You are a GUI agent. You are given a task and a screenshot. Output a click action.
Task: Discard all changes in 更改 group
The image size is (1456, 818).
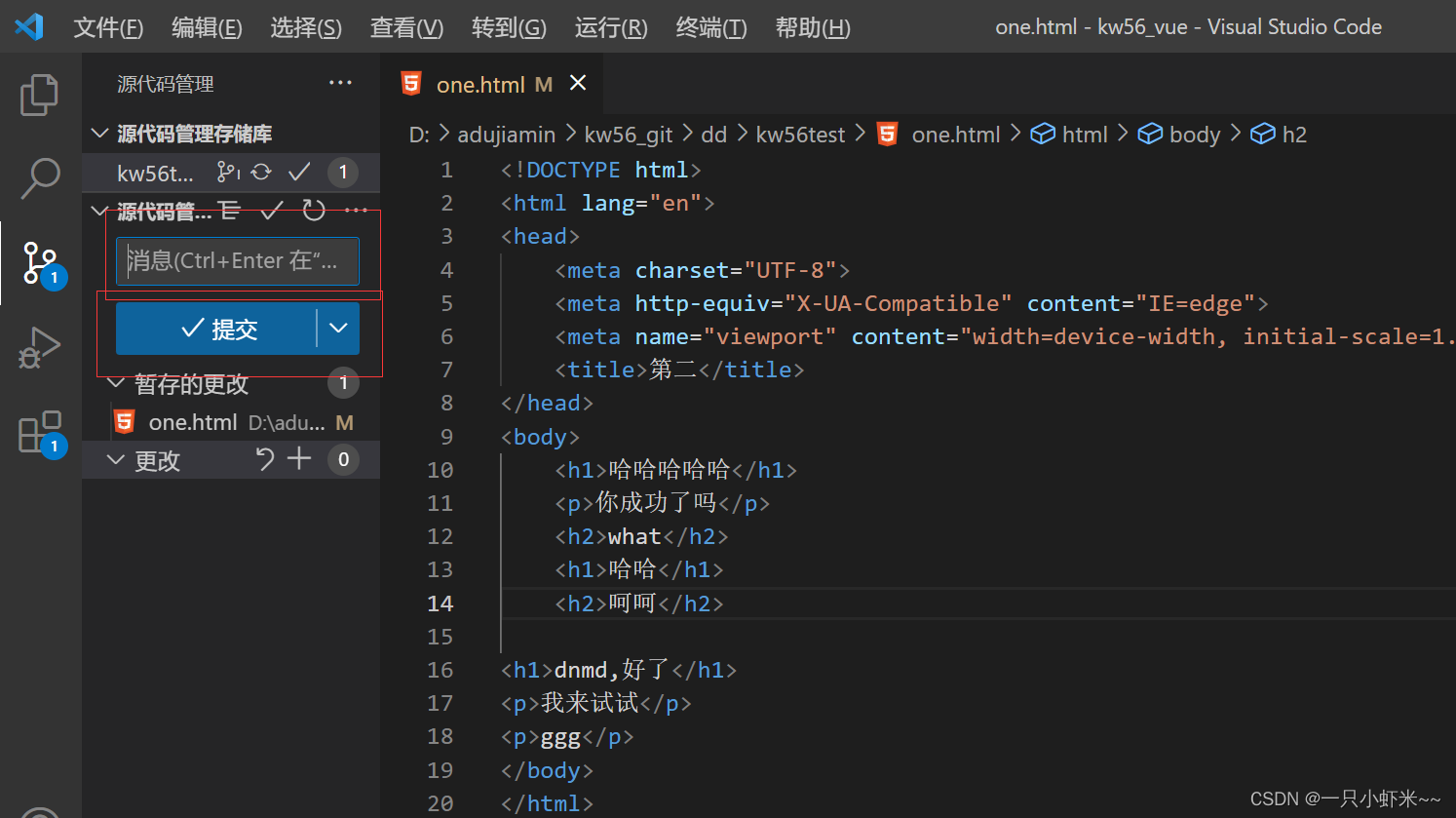click(264, 459)
